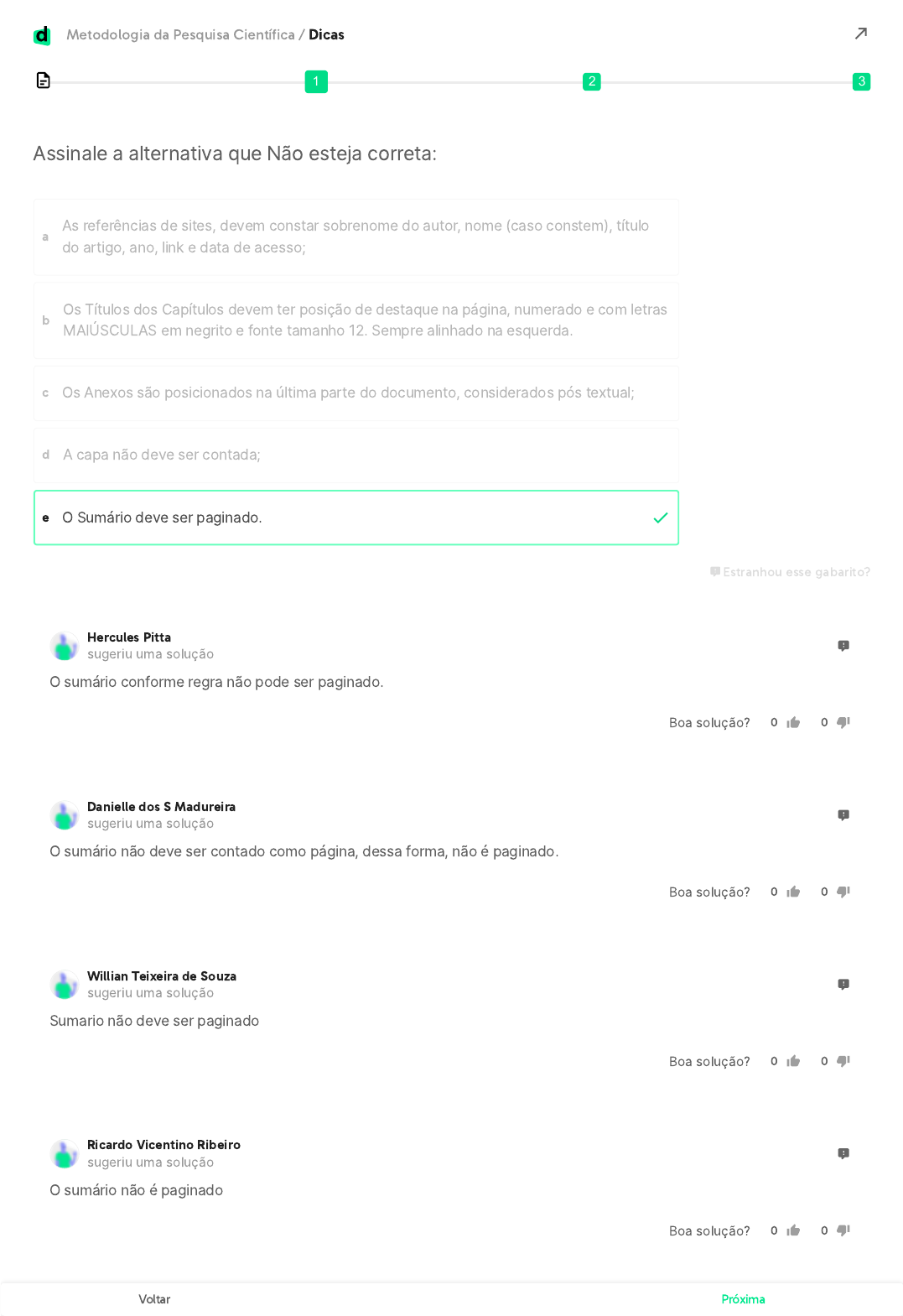The height and width of the screenshot is (1316, 903).
Task: Select alternative e 'O Sumário deve ser paginado'
Action: coord(356,518)
